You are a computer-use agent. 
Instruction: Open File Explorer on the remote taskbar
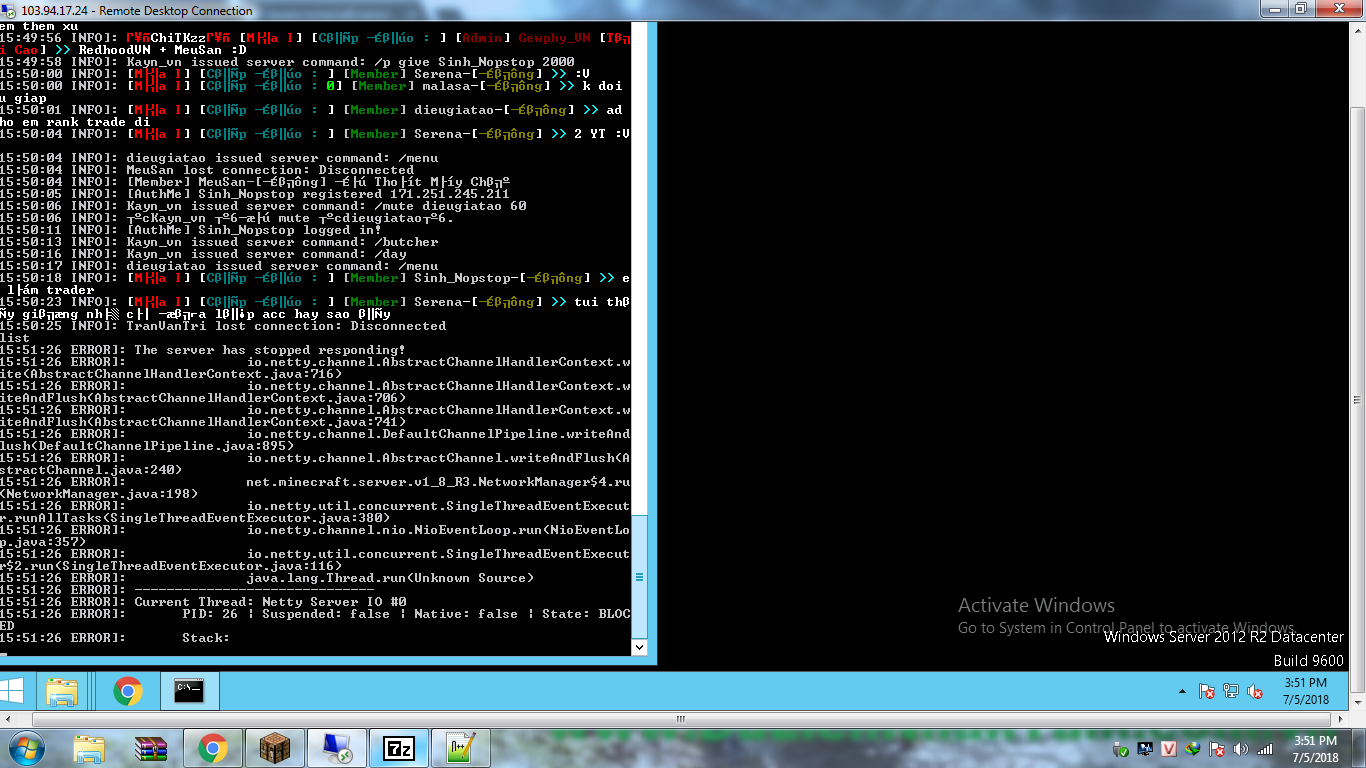click(x=62, y=691)
